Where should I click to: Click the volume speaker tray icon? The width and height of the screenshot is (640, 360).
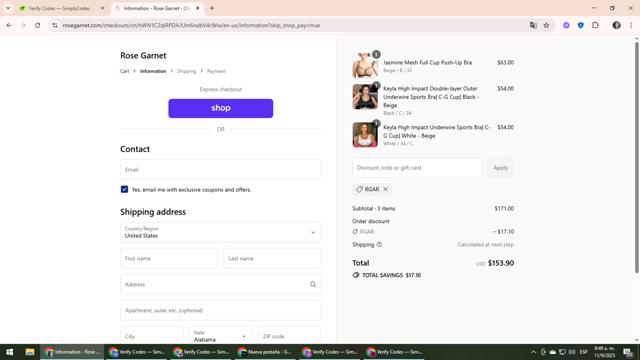pyautogui.click(x=571, y=352)
